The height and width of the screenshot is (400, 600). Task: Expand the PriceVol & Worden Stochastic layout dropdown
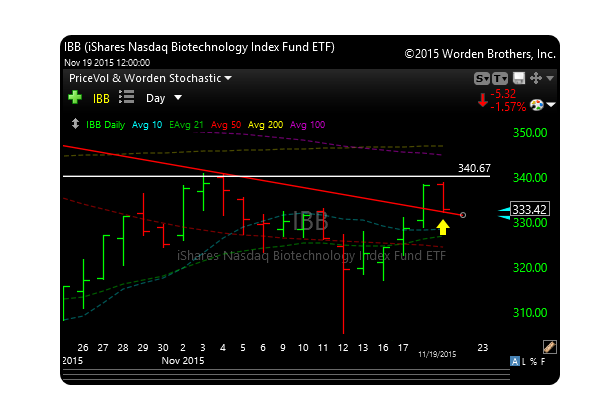(x=150, y=78)
